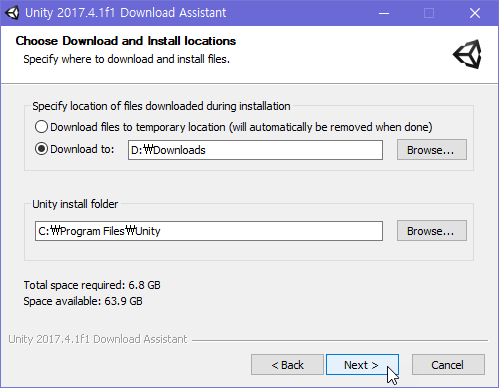Click the Choose Download and Install locations heading
499x388 pixels.
pos(126,41)
